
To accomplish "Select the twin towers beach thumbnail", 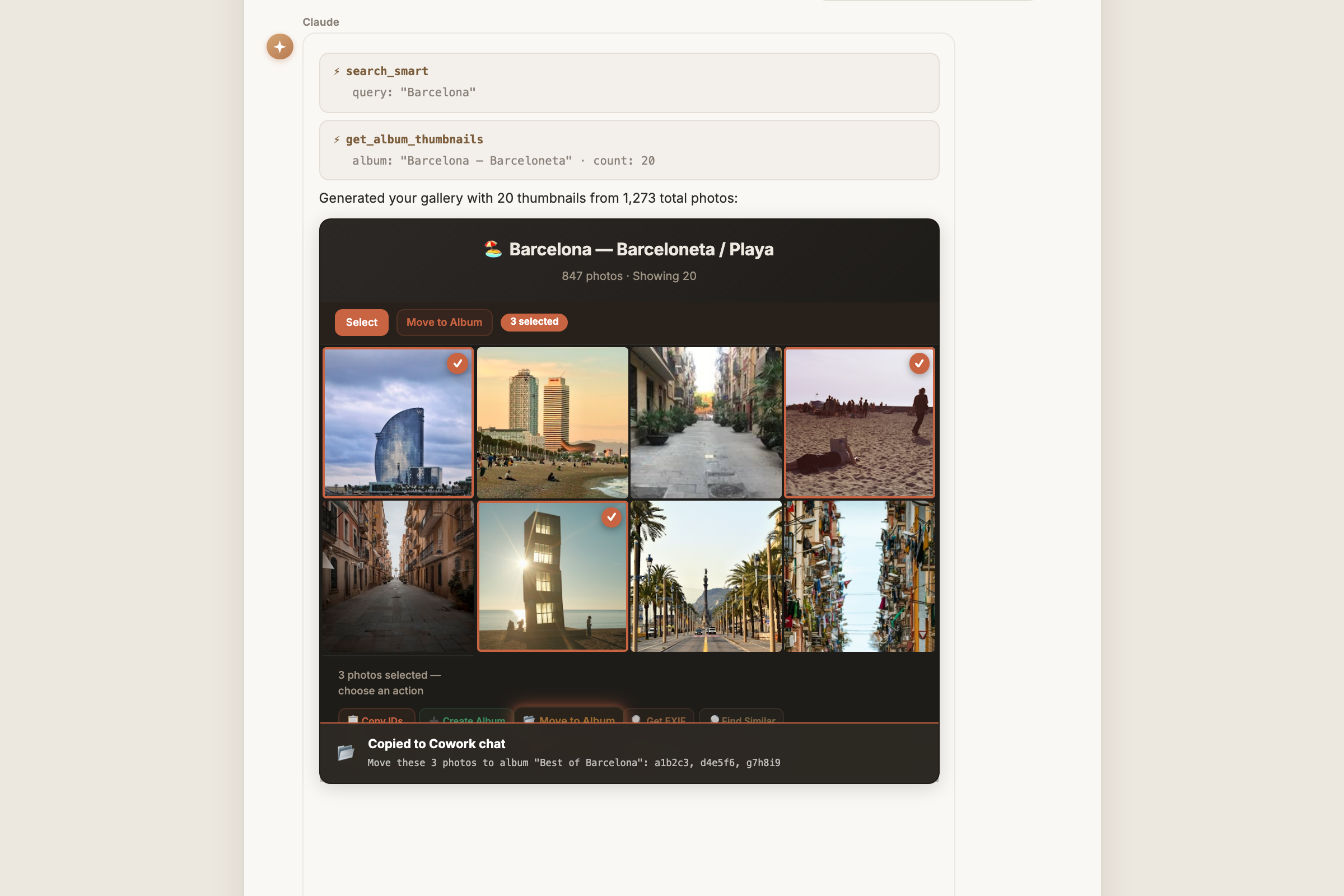I will tap(552, 423).
